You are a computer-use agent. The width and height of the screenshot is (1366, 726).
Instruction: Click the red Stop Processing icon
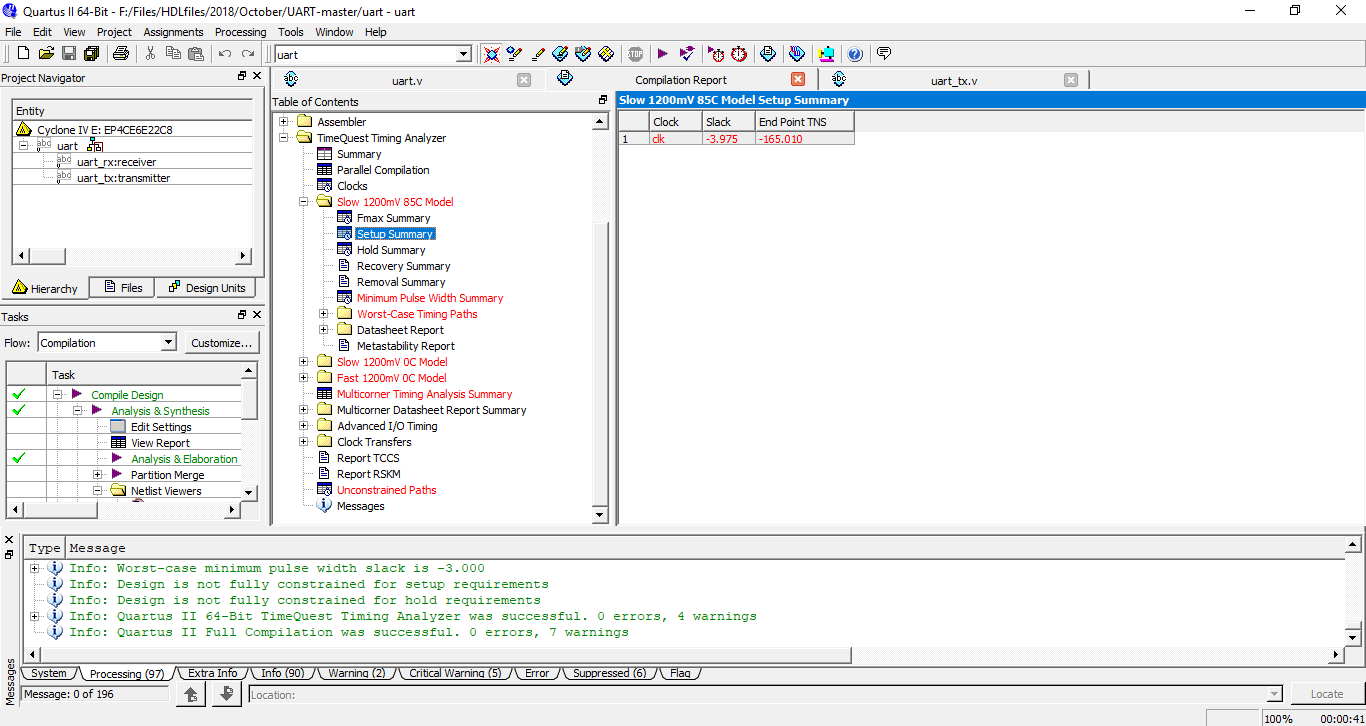pos(636,54)
